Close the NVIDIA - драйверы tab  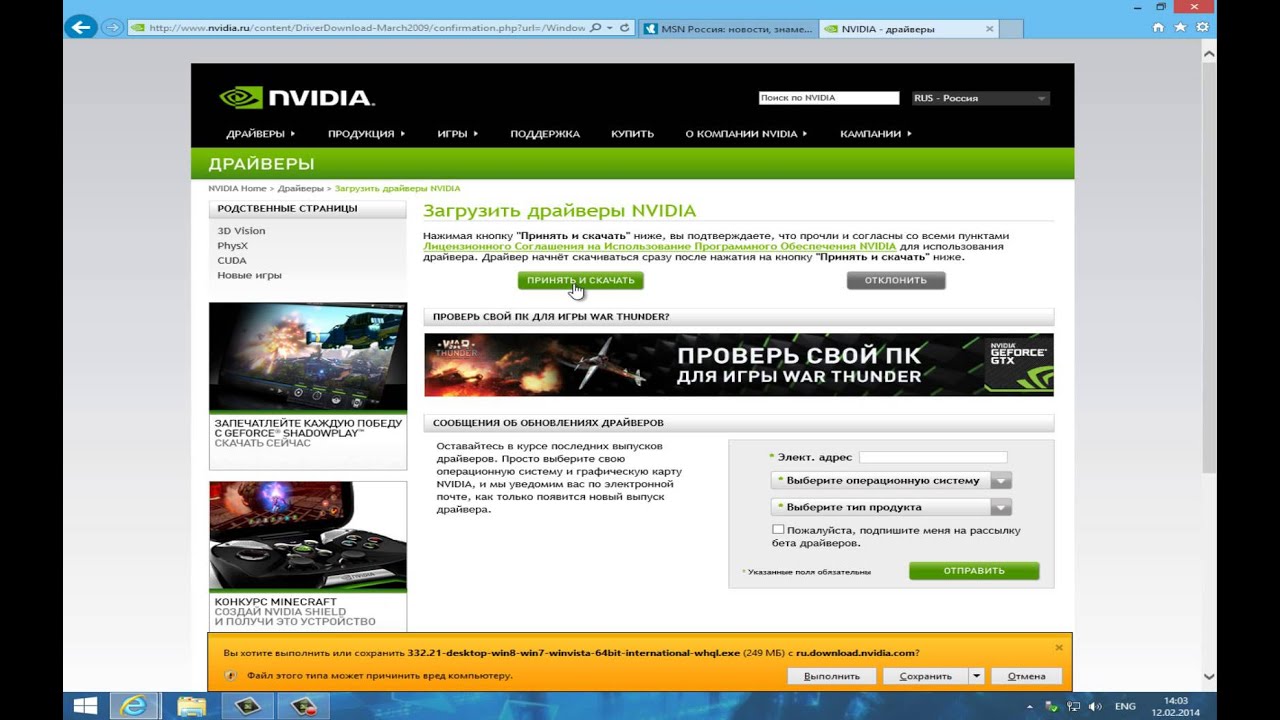tap(990, 29)
